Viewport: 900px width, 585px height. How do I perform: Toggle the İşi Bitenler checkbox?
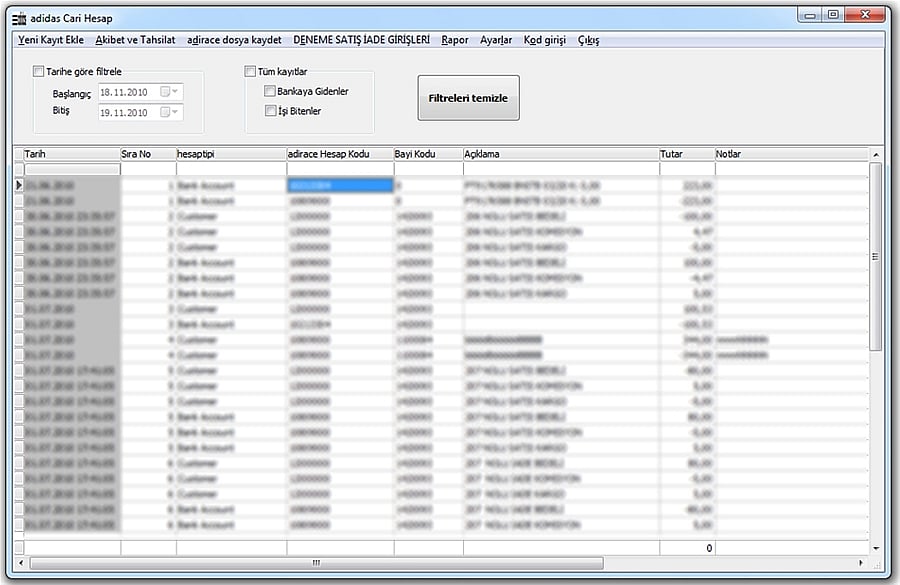click(270, 110)
